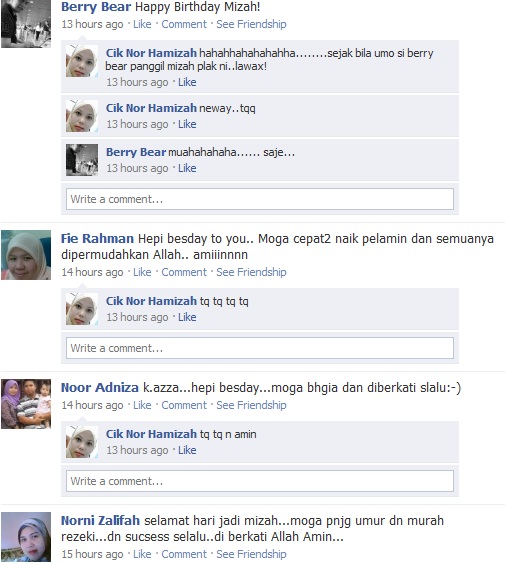Viewport: 505px width, 564px height.
Task: Click the comment box under Noor Adniza's post
Action: [x=260, y=481]
